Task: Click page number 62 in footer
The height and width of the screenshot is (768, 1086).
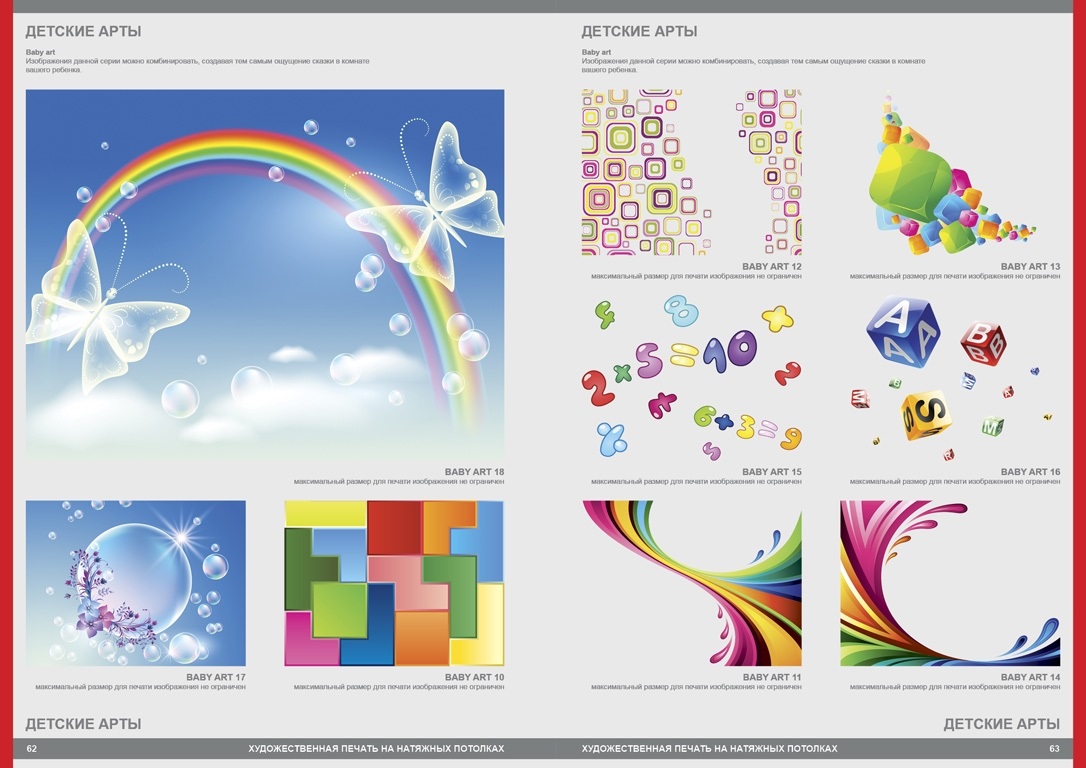Action: pyautogui.click(x=32, y=749)
